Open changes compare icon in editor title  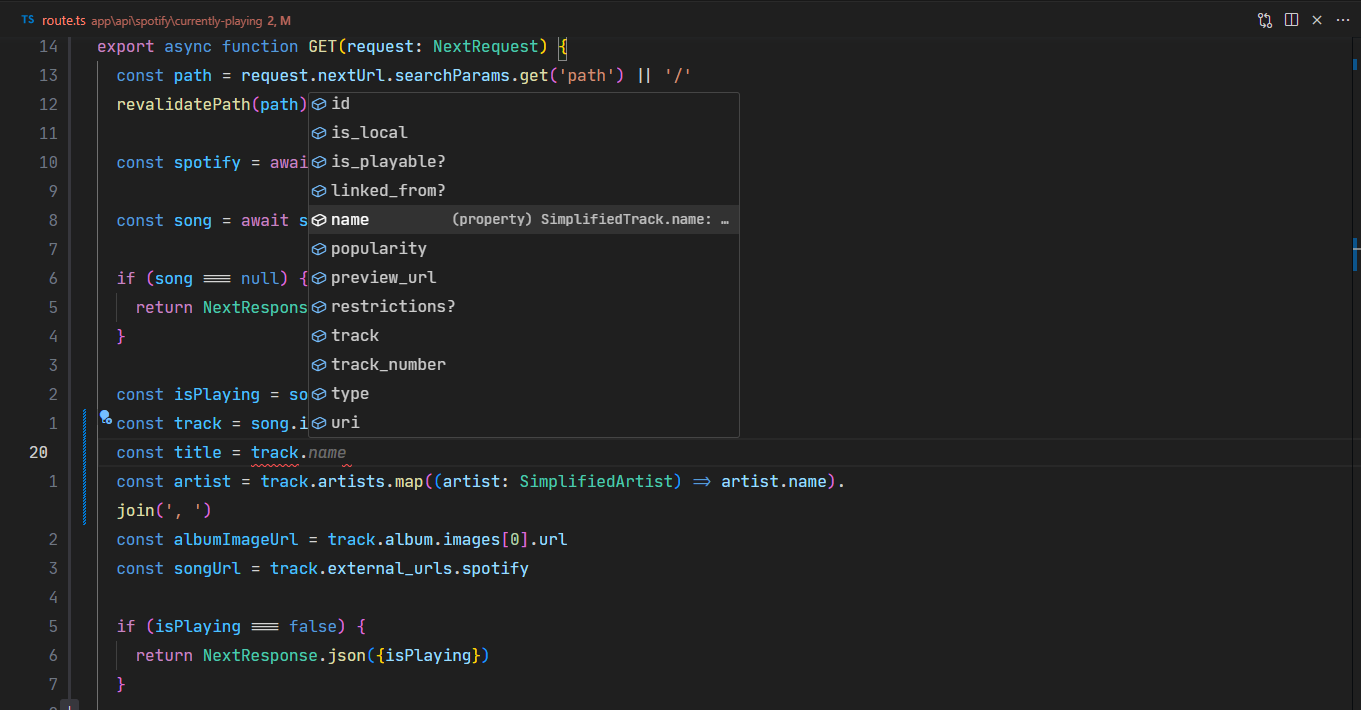coord(1265,20)
